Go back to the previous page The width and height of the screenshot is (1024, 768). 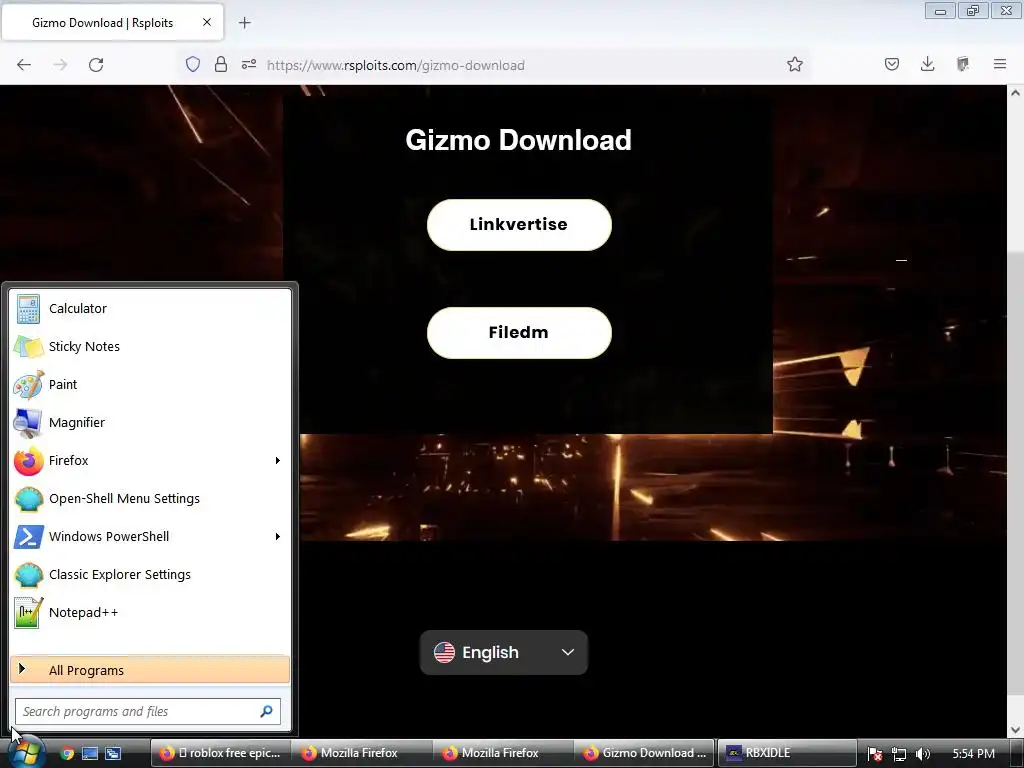coord(24,65)
